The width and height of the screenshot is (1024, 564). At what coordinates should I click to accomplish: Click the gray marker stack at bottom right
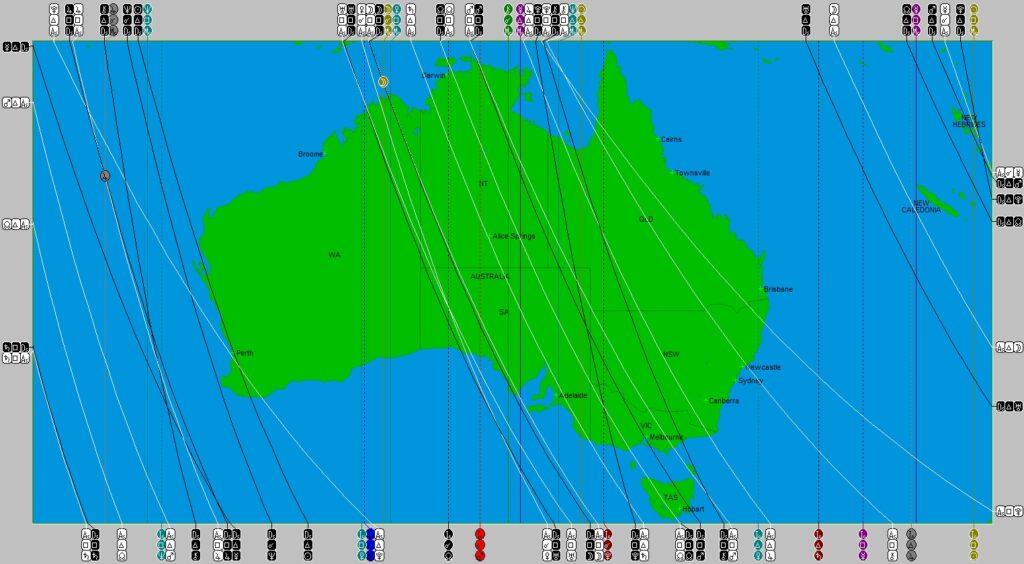(x=911, y=544)
